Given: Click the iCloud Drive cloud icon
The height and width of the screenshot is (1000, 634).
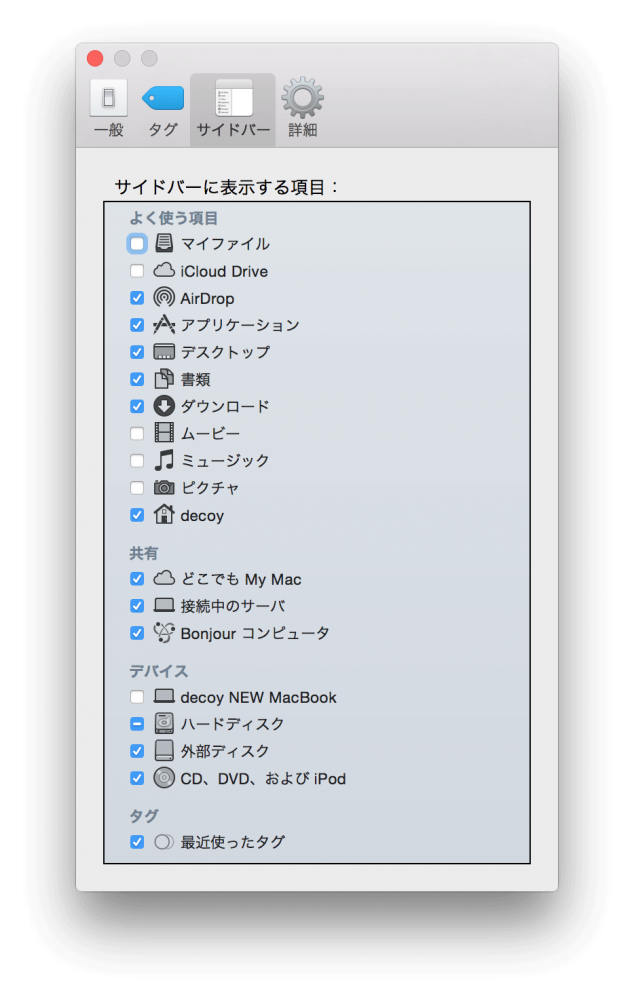Looking at the screenshot, I should click(164, 270).
